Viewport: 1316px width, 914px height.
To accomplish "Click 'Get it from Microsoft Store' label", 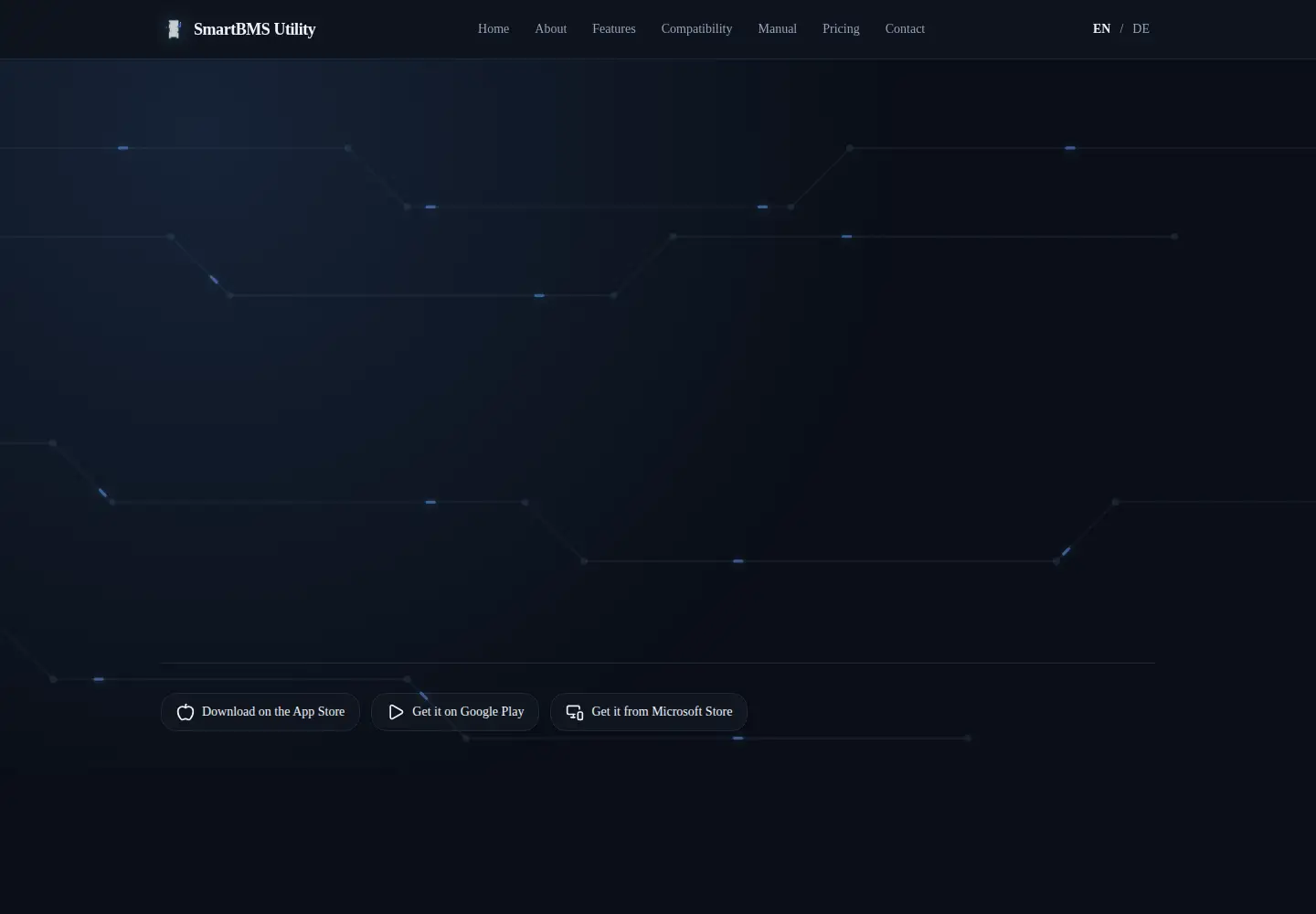I will click(662, 712).
